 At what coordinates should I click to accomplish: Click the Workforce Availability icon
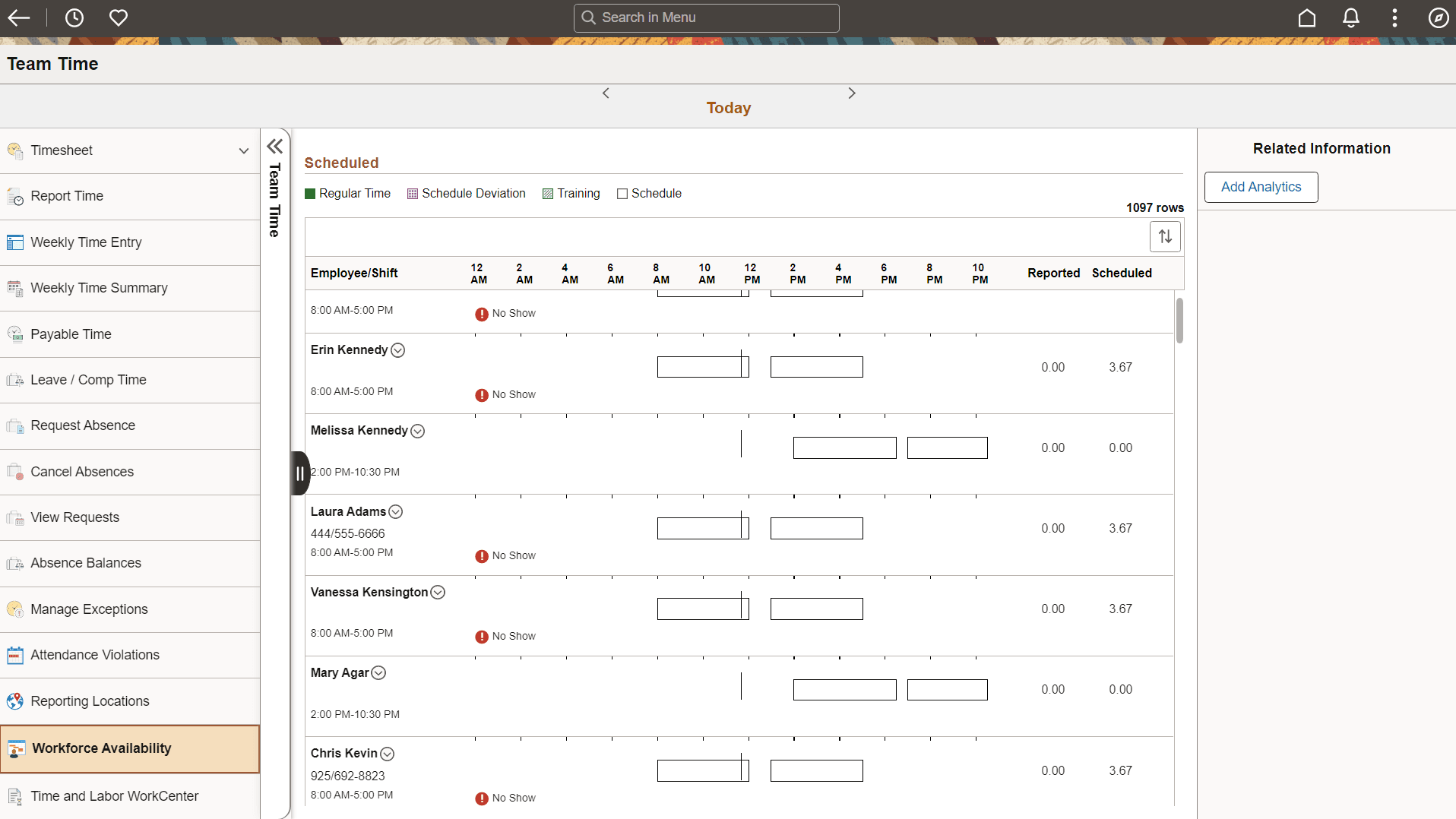[x=17, y=748]
